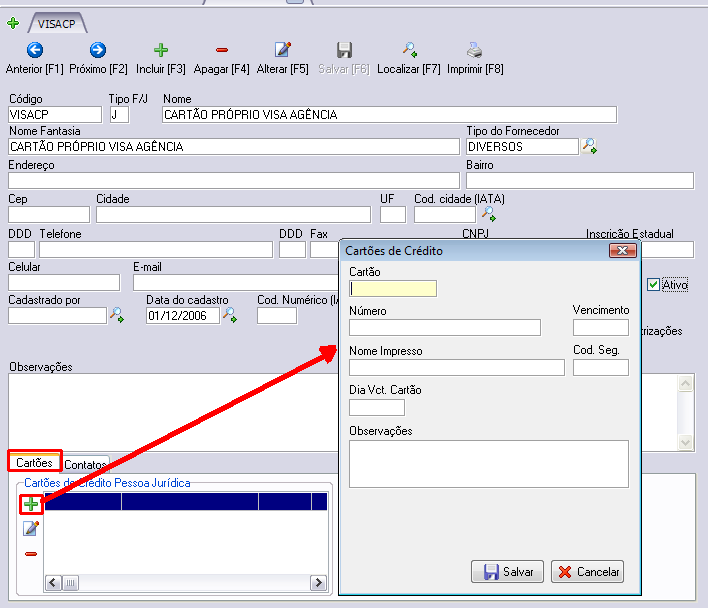
Task: Click the dialog's Observações text area
Action: coord(489,464)
